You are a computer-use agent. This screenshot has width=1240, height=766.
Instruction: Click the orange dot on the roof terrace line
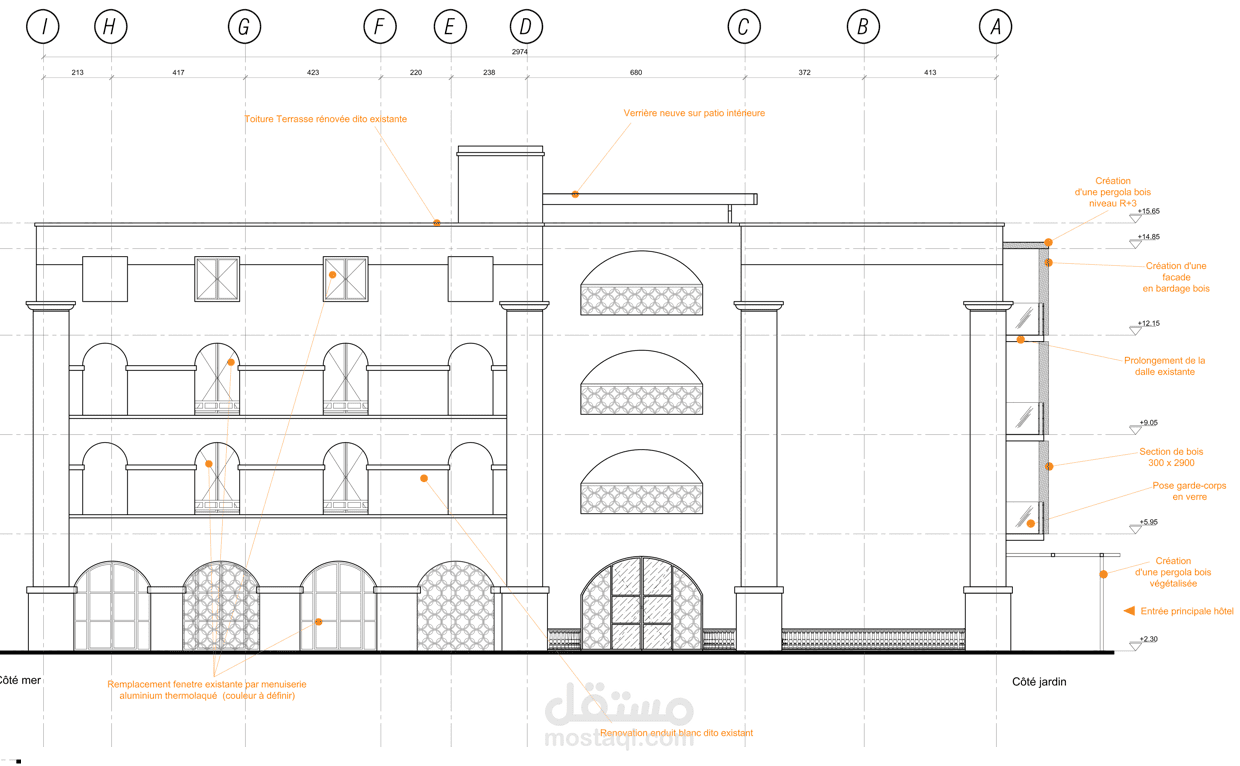[x=437, y=222]
